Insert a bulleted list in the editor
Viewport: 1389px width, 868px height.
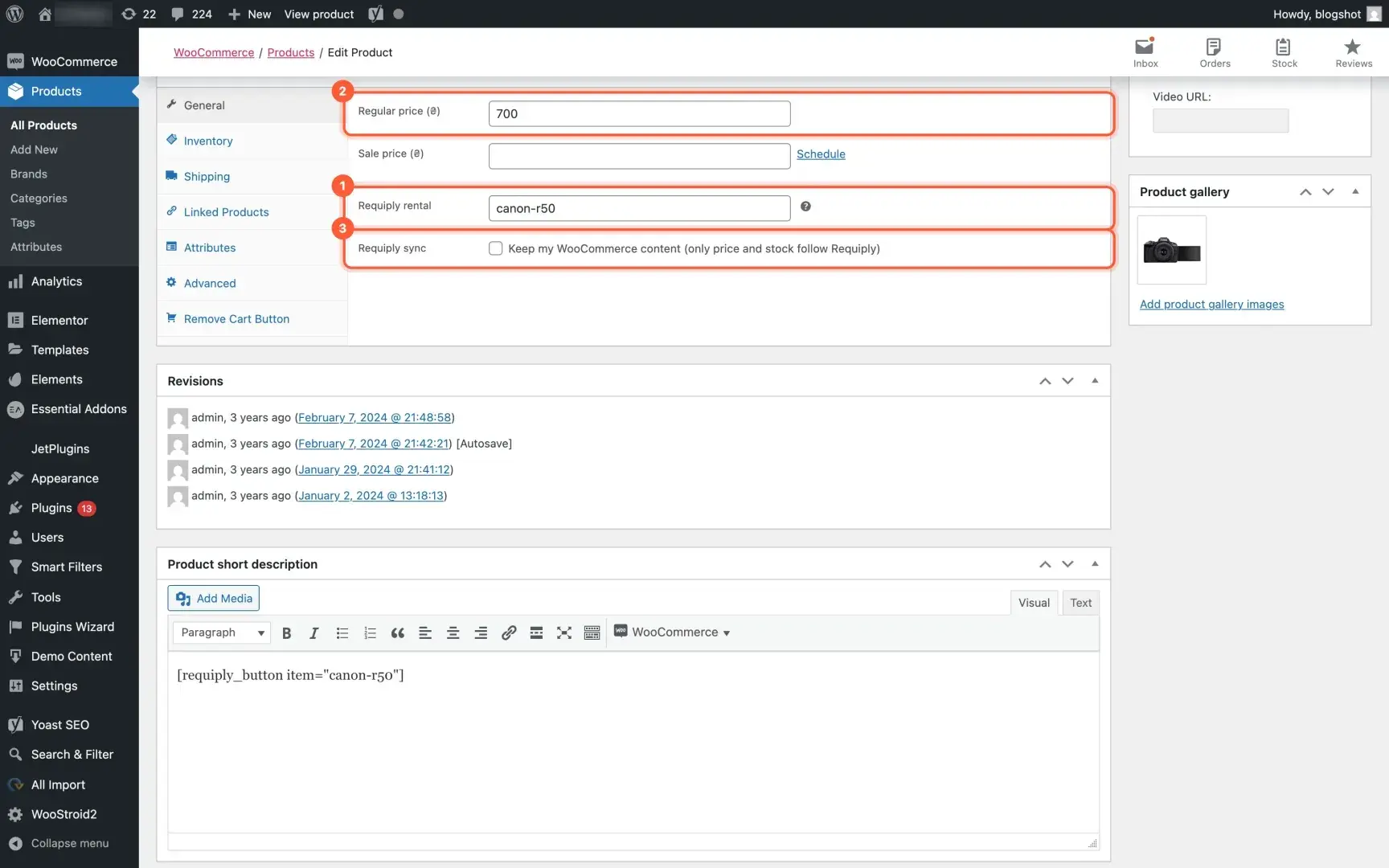[x=342, y=633]
